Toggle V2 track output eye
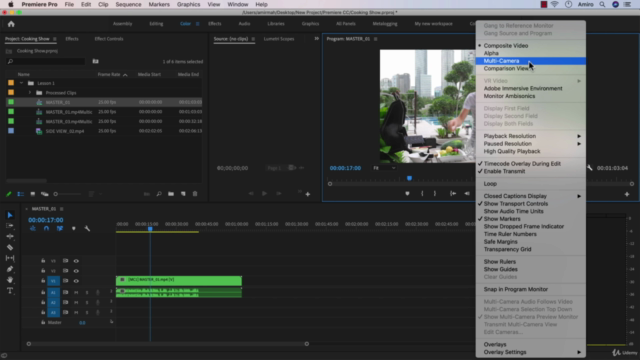 click(x=76, y=271)
